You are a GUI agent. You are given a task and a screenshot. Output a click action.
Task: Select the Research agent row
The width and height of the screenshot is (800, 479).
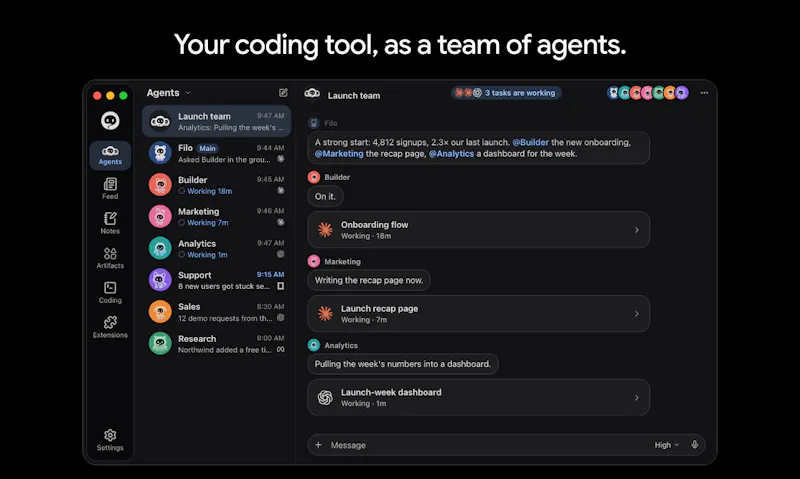click(x=216, y=344)
